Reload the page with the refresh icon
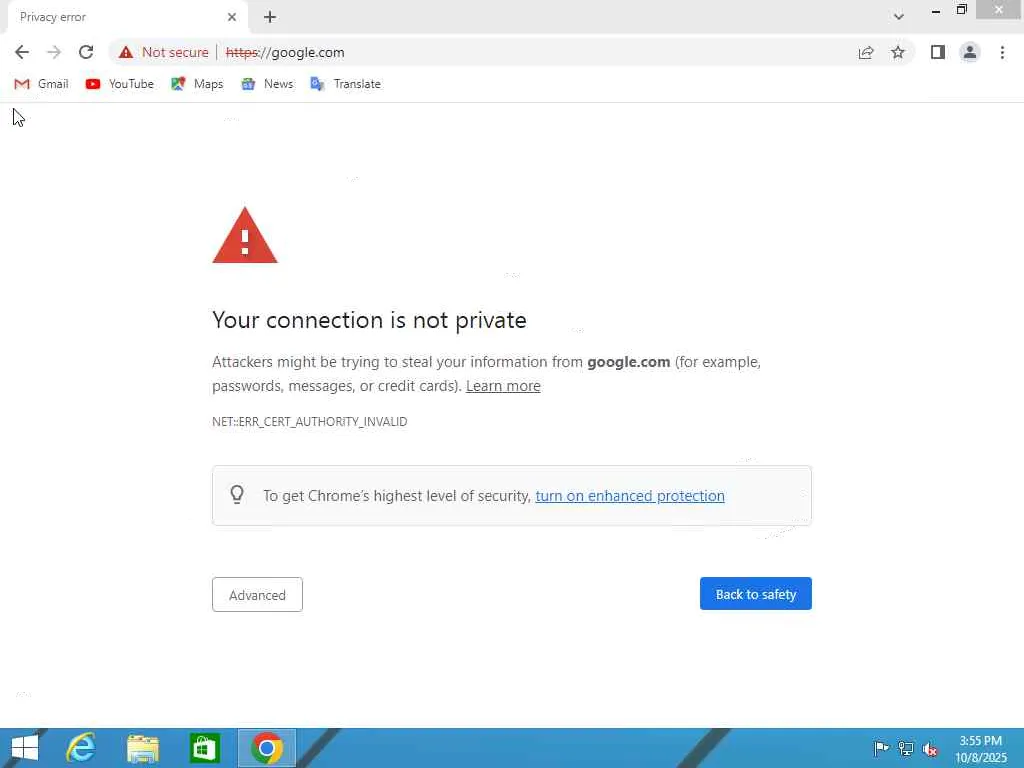 86,52
